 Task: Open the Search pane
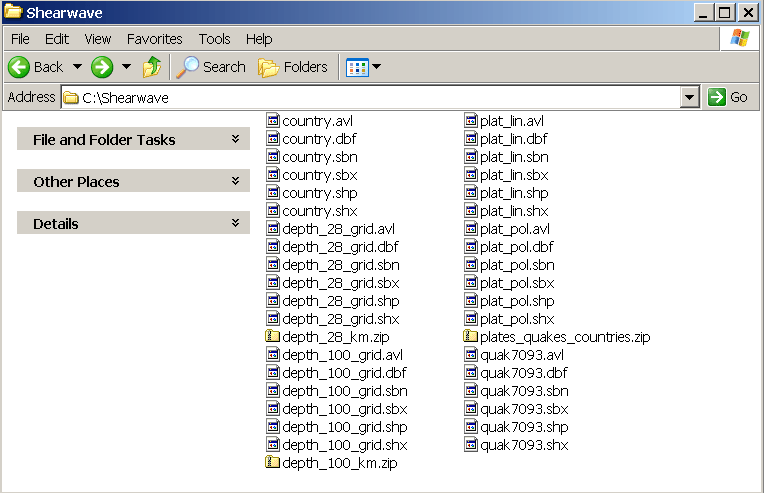211,67
